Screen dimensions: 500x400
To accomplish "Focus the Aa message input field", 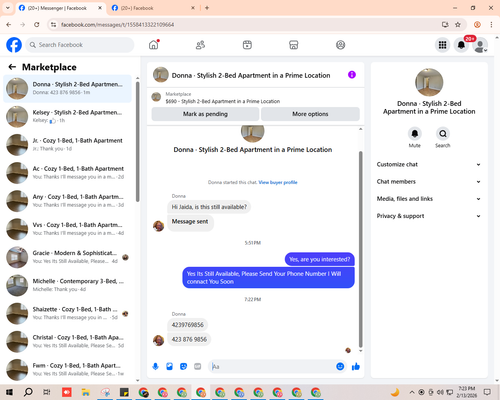I will pos(272,367).
